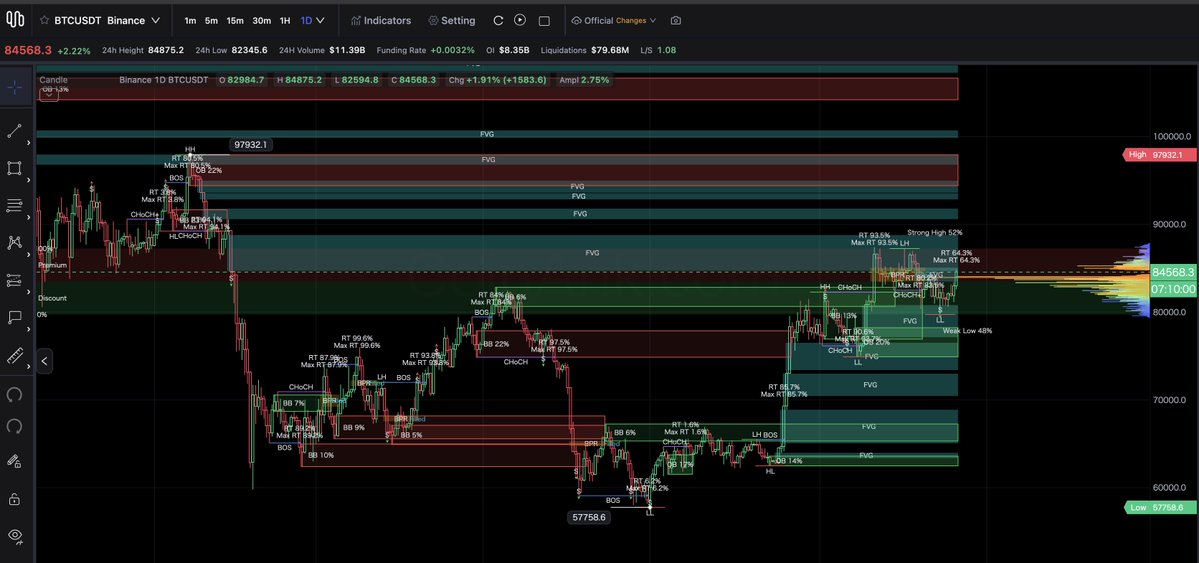
Task: Click the Liquidations $79.68M value
Action: pos(610,50)
